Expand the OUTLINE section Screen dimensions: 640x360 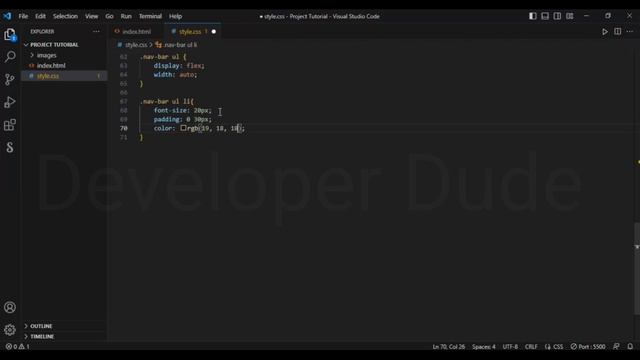point(41,326)
